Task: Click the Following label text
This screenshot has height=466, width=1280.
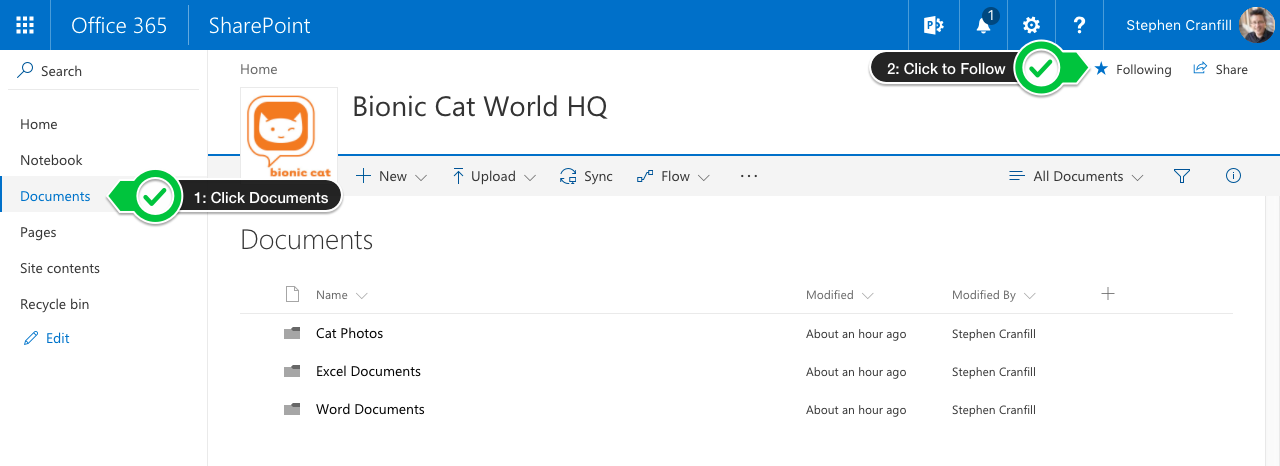Action: tap(1144, 69)
